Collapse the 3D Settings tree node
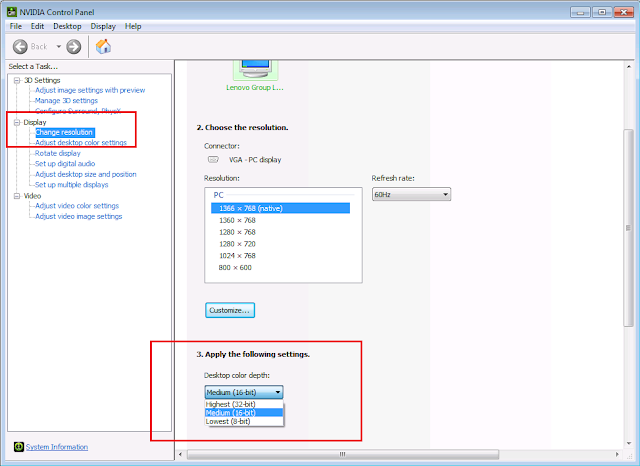 pos(17,80)
